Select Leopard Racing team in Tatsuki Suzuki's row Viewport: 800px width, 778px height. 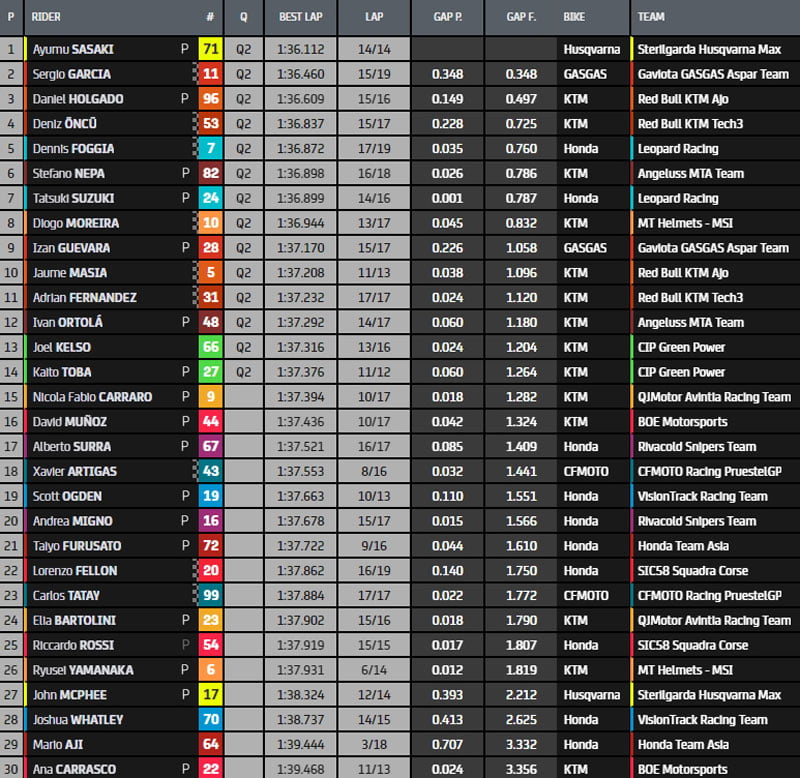point(678,198)
